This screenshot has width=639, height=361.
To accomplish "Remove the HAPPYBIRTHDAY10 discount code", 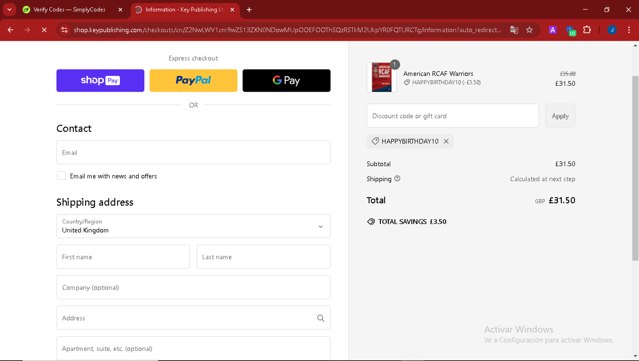I will [446, 141].
